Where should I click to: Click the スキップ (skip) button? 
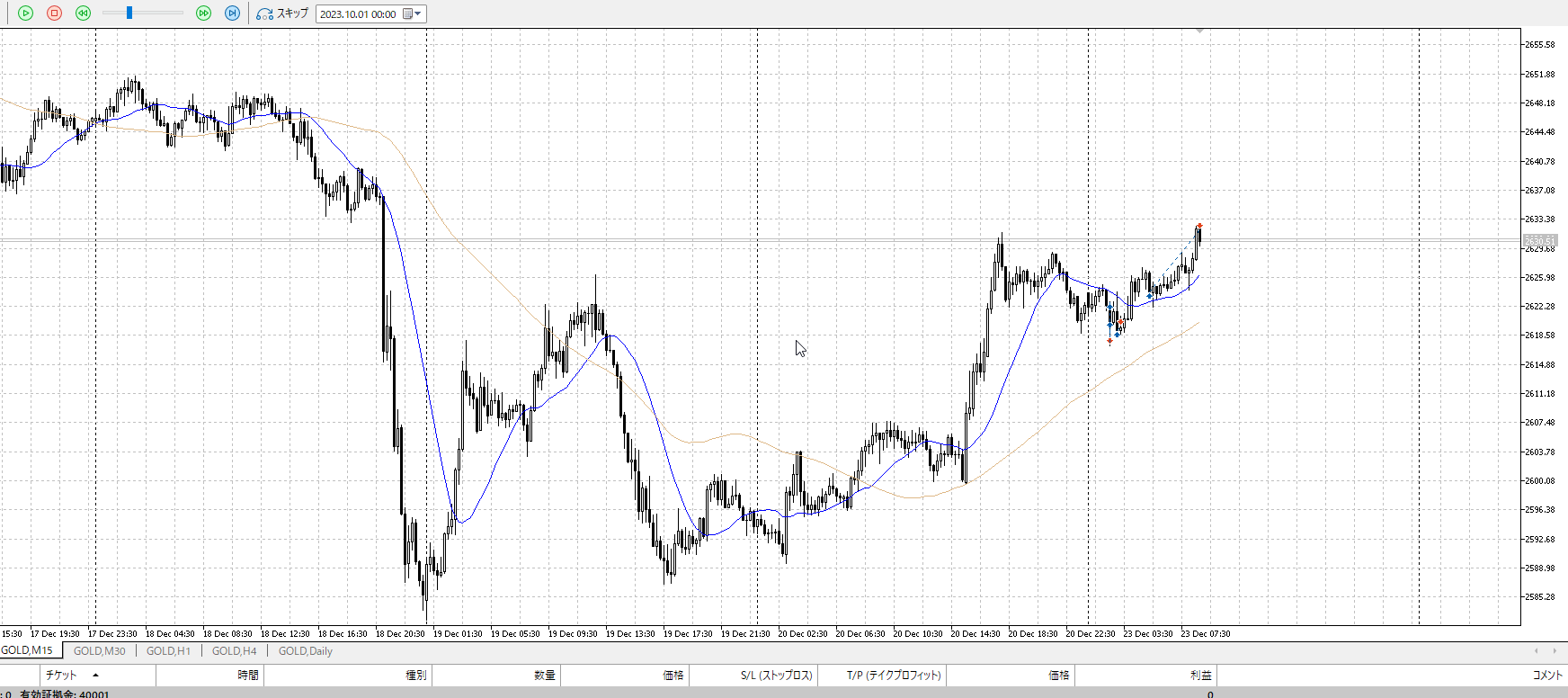[282, 13]
